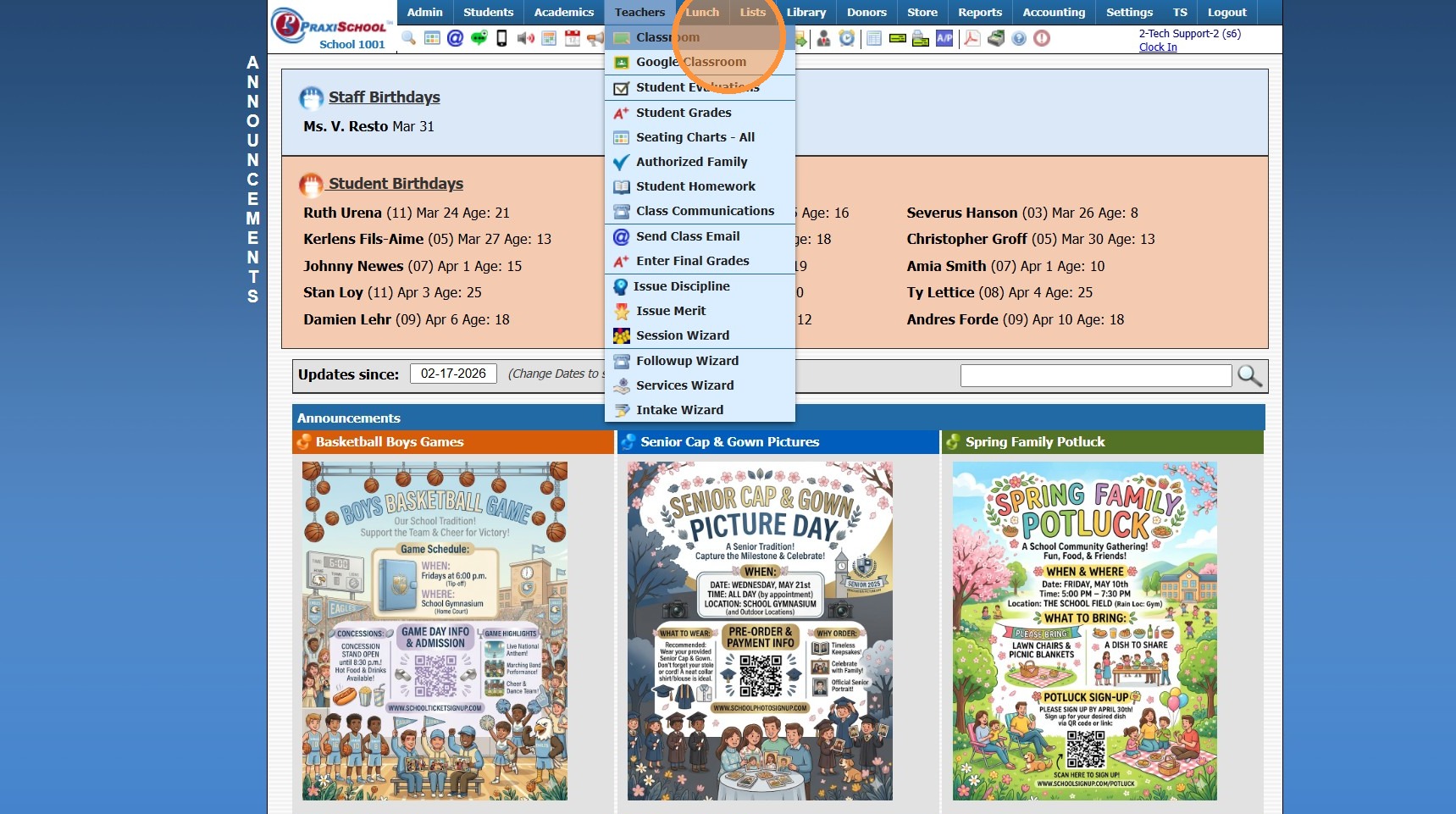The image size is (1456, 814).
Task: Click the announcements search text box
Action: [x=1096, y=375]
